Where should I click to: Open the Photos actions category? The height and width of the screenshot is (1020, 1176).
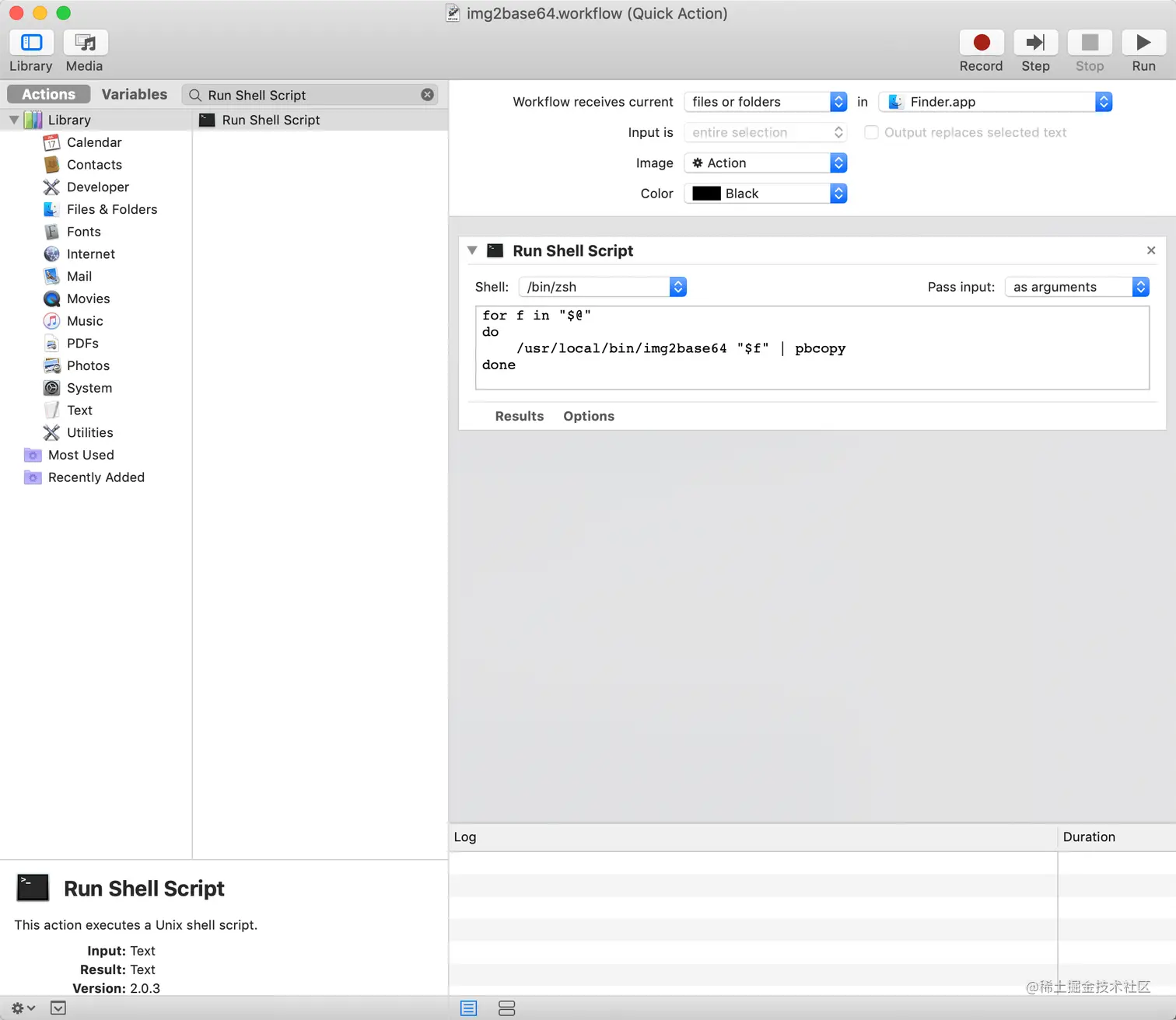(87, 365)
